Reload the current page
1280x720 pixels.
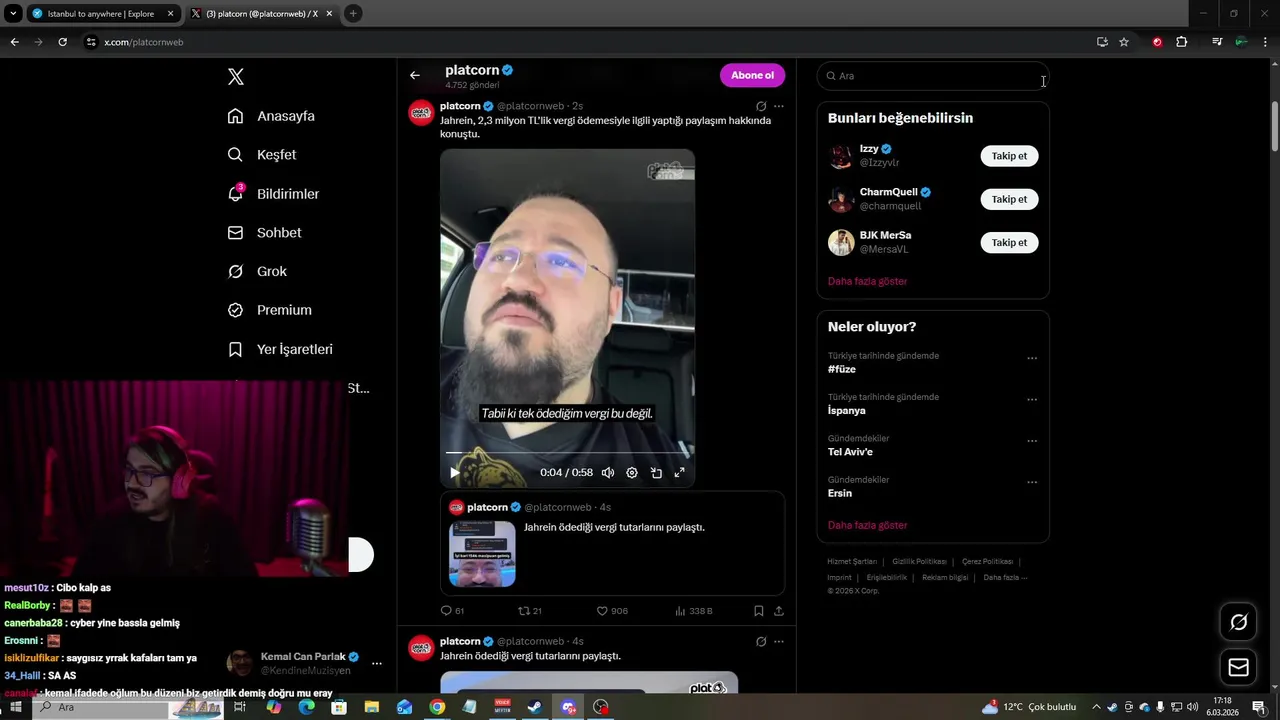point(62,42)
